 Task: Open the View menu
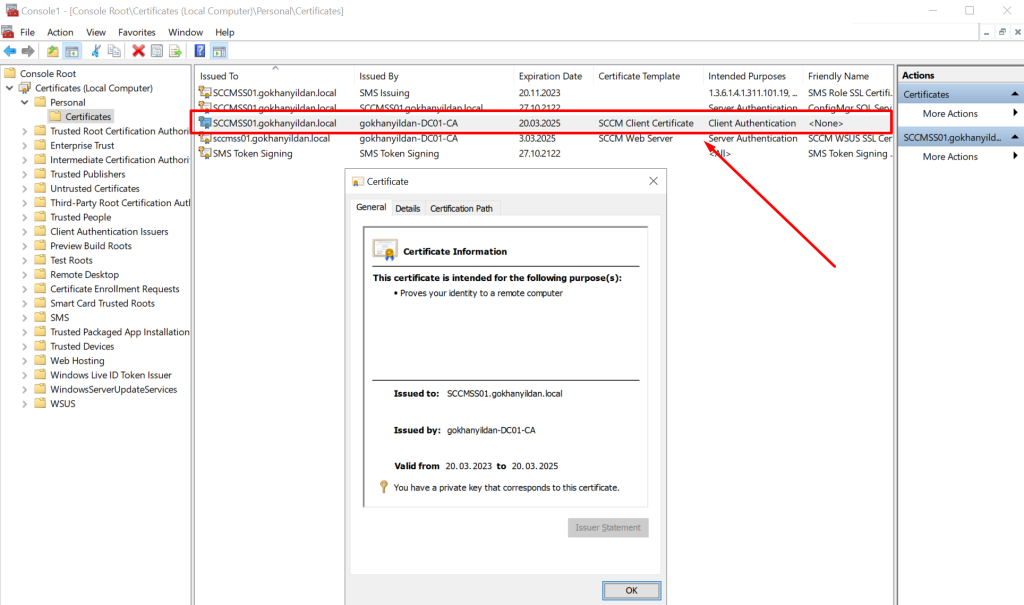[x=96, y=32]
